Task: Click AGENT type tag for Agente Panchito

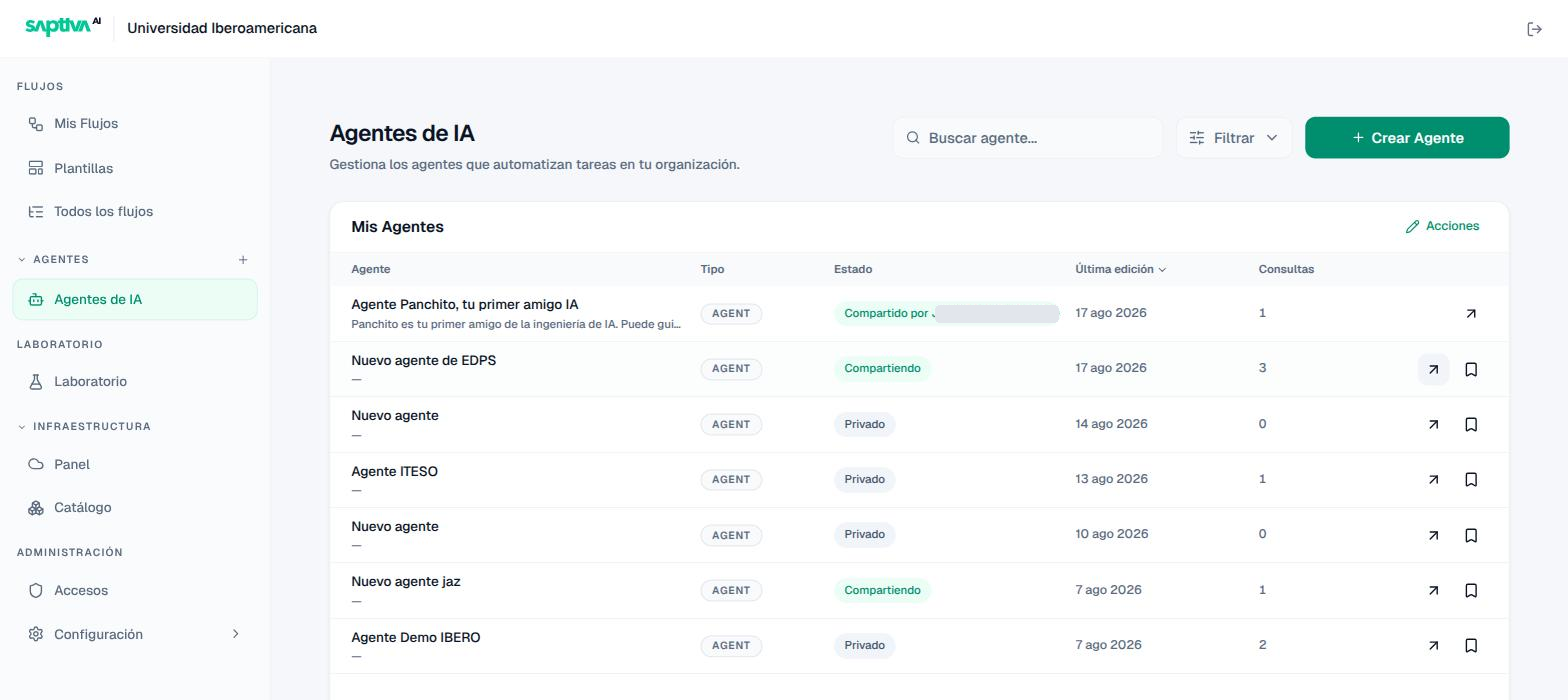Action: tap(731, 313)
